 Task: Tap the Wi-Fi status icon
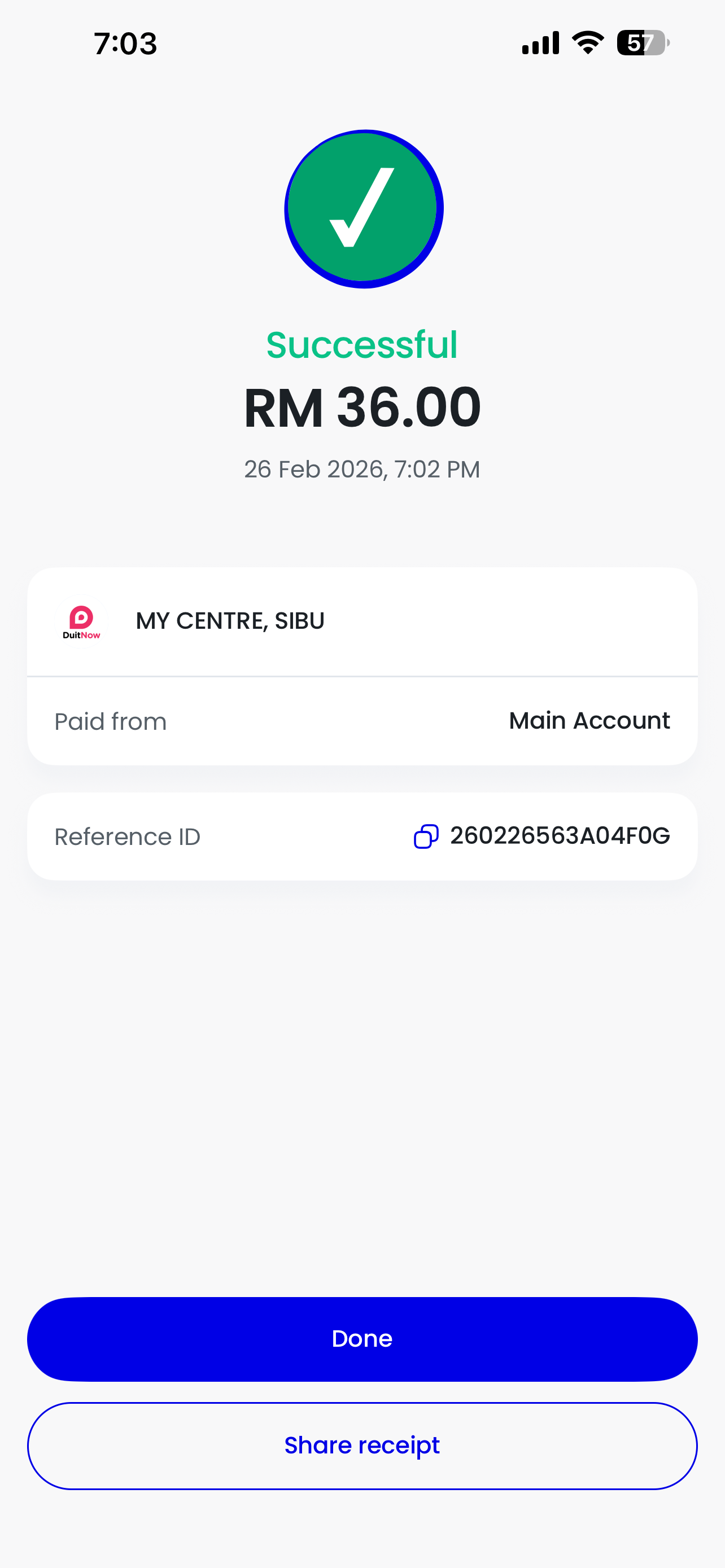coord(587,42)
